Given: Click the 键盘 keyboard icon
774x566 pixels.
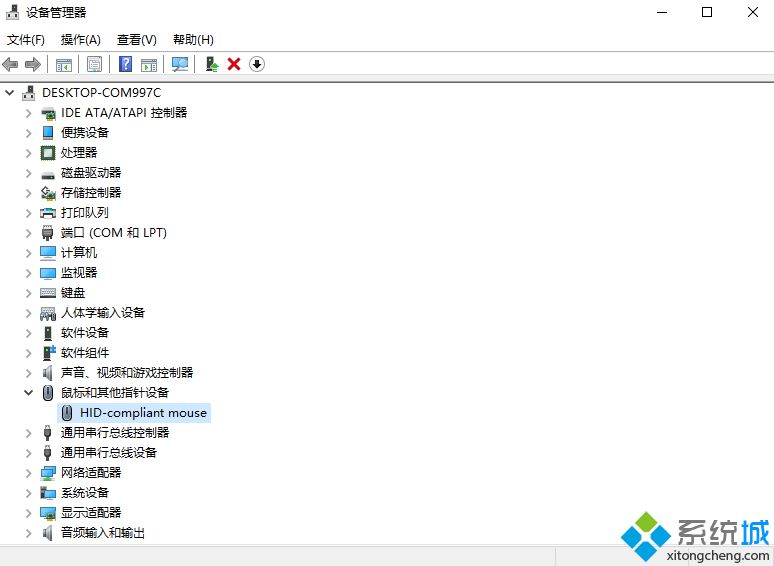Looking at the screenshot, I should click(48, 293).
